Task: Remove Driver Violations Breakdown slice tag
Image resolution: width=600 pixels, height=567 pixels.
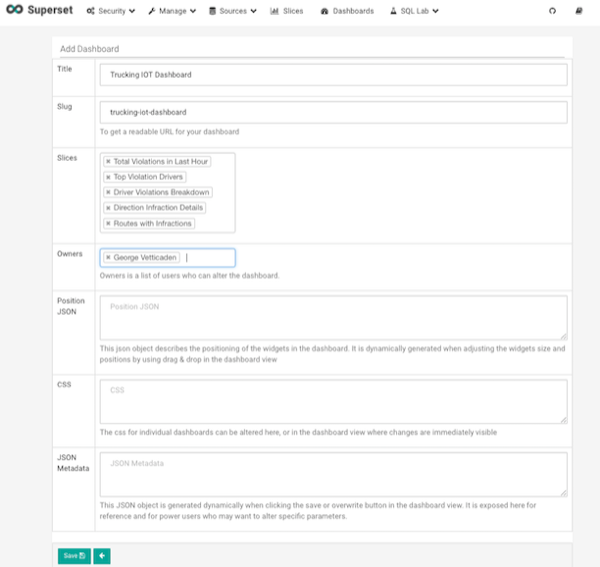Action: 108,192
